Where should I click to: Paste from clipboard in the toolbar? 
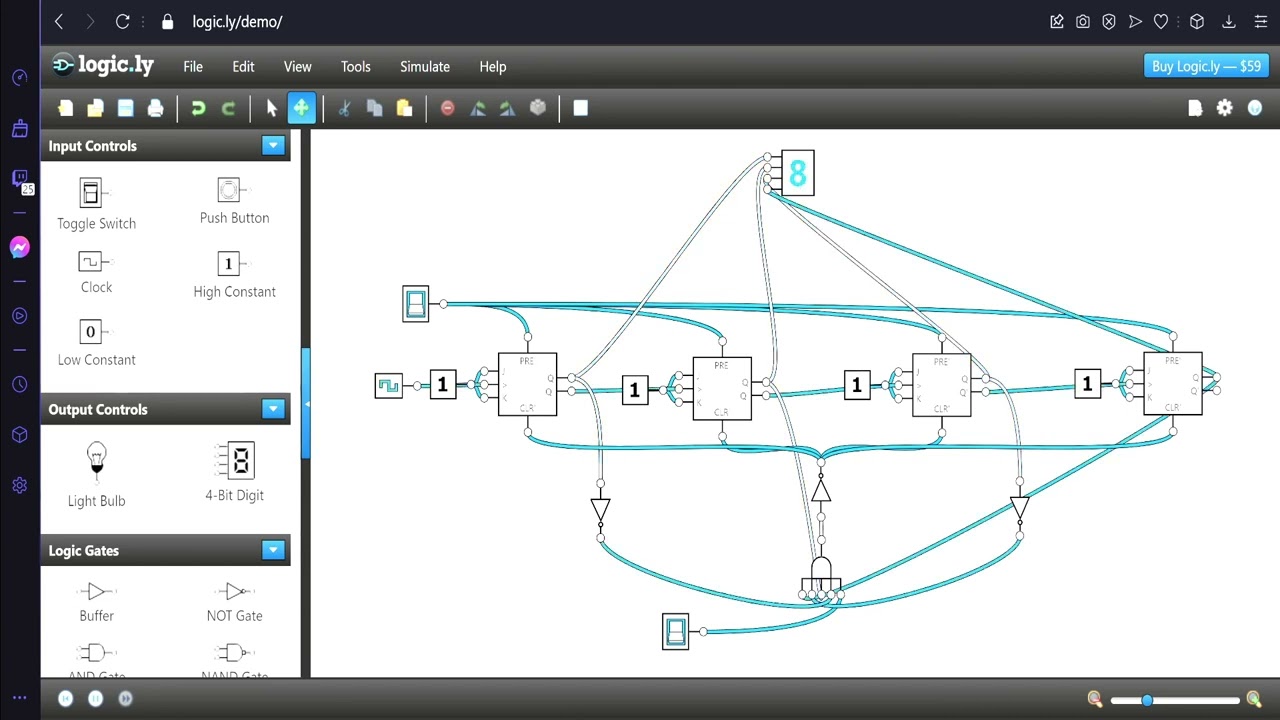tap(404, 108)
